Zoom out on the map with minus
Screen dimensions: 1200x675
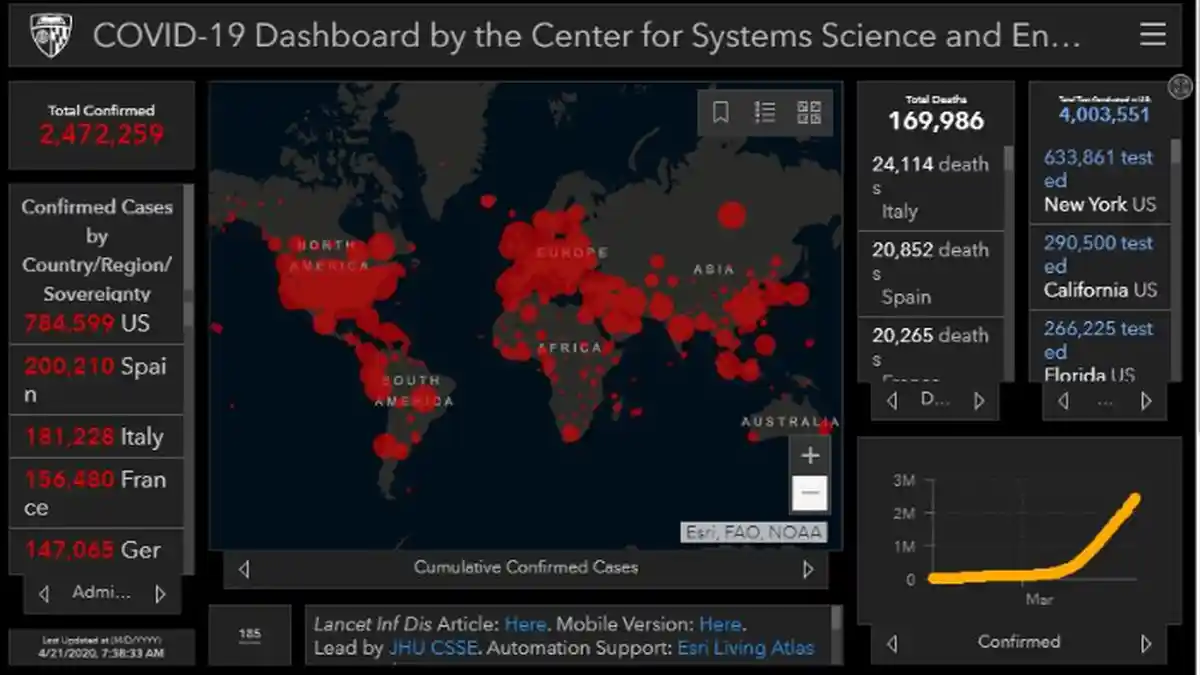[x=810, y=493]
